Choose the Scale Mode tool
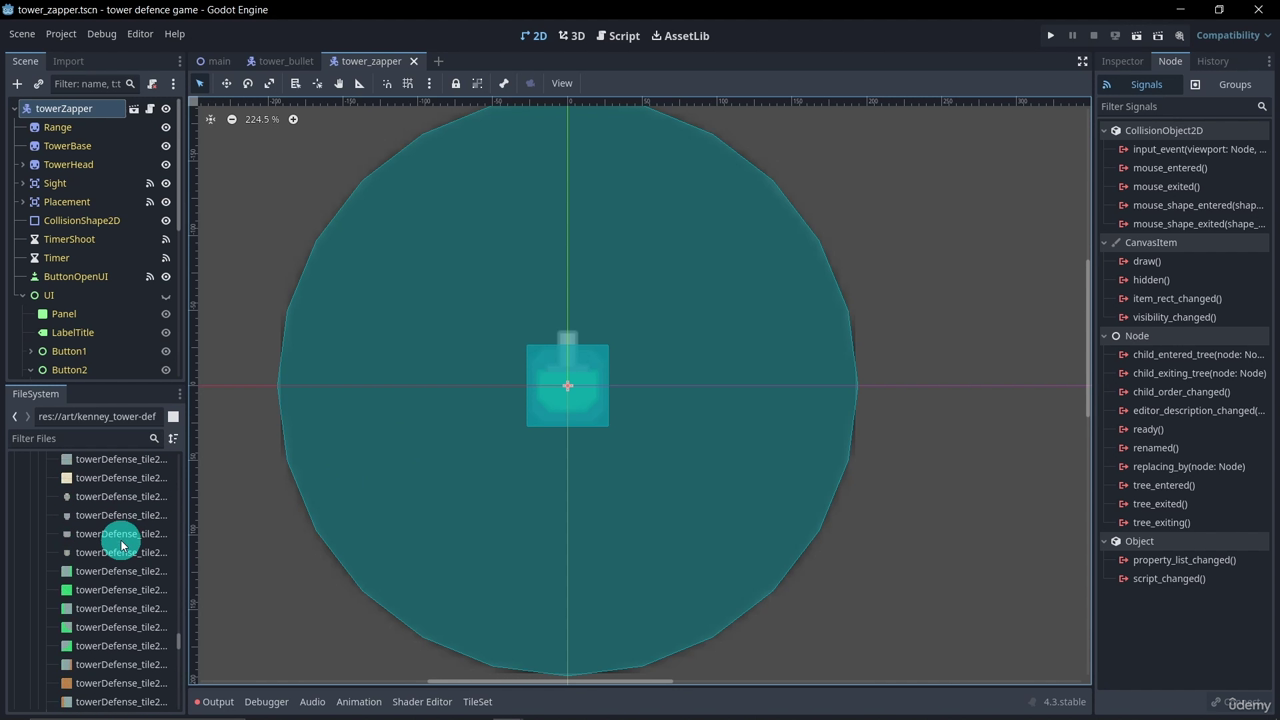The image size is (1280, 720). 269,84
